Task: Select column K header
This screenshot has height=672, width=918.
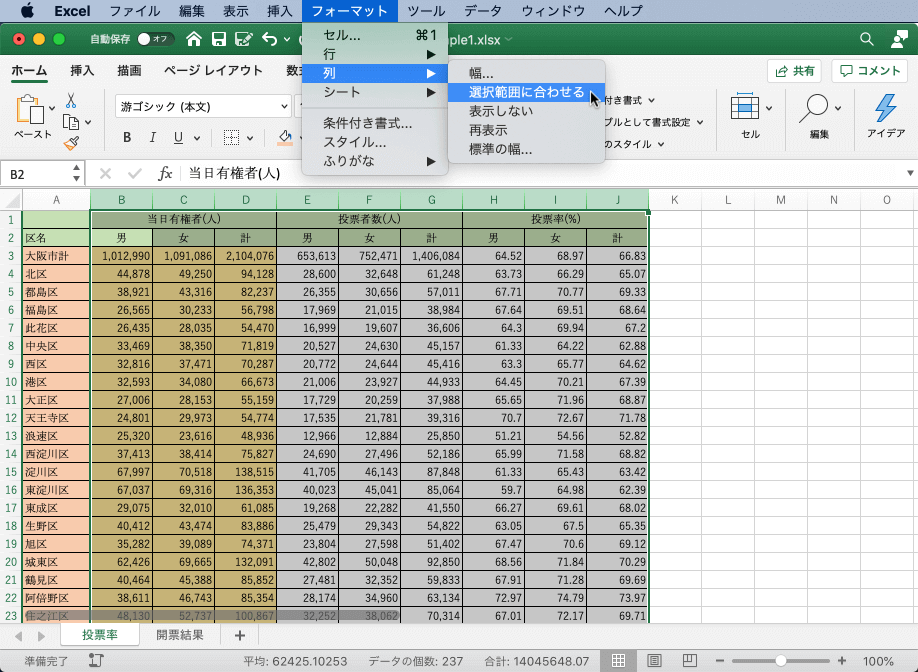Action: pyautogui.click(x=674, y=200)
